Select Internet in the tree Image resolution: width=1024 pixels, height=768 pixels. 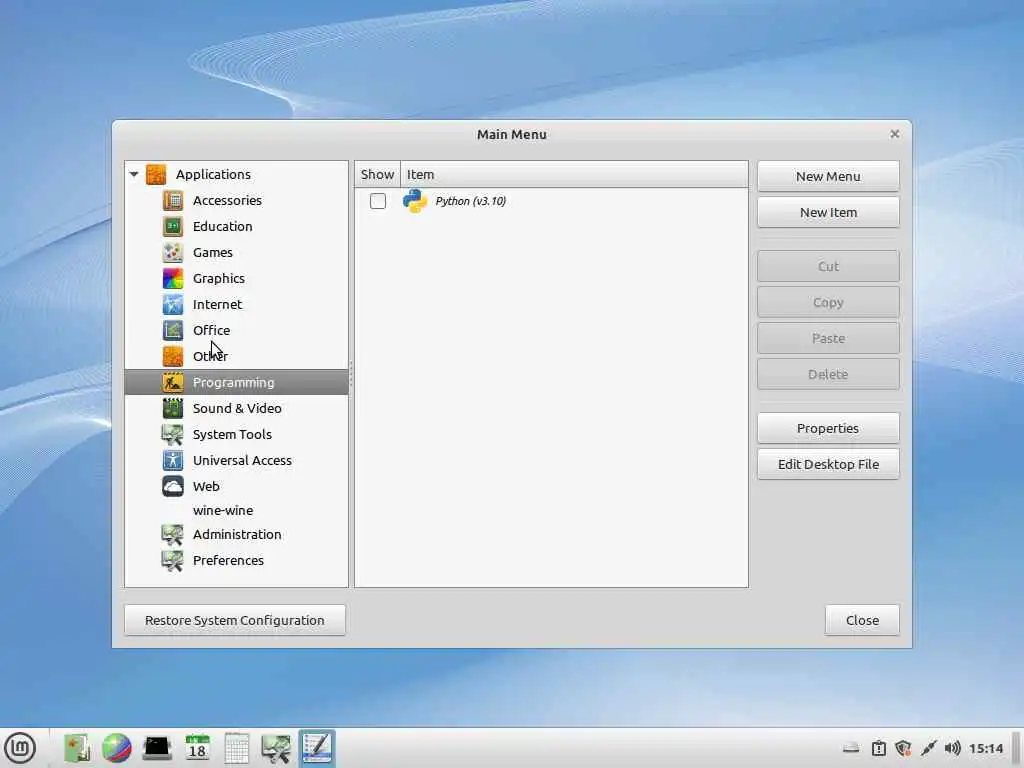pyautogui.click(x=217, y=304)
